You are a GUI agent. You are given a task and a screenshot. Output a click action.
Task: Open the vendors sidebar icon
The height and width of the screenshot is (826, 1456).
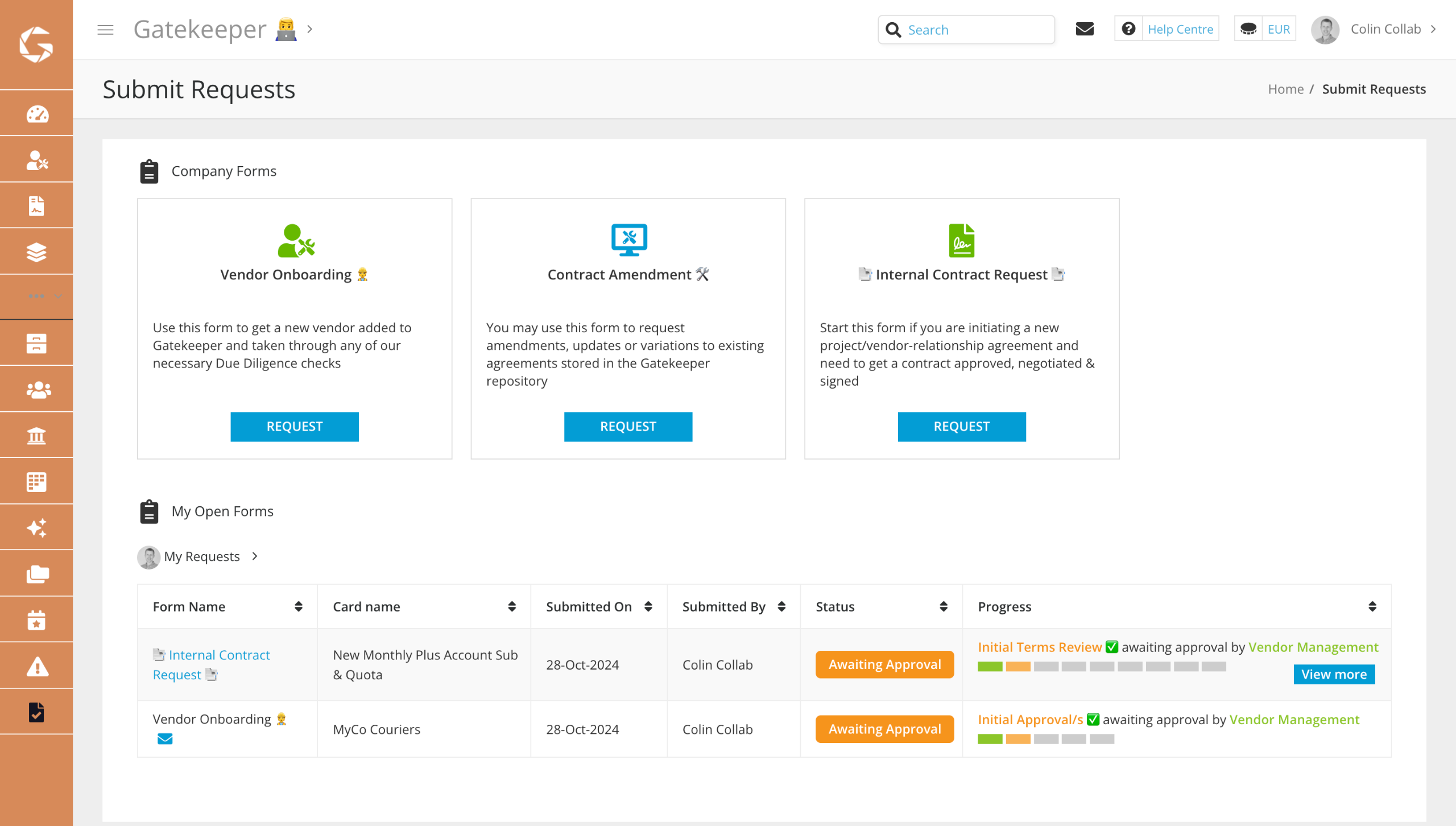[37, 160]
